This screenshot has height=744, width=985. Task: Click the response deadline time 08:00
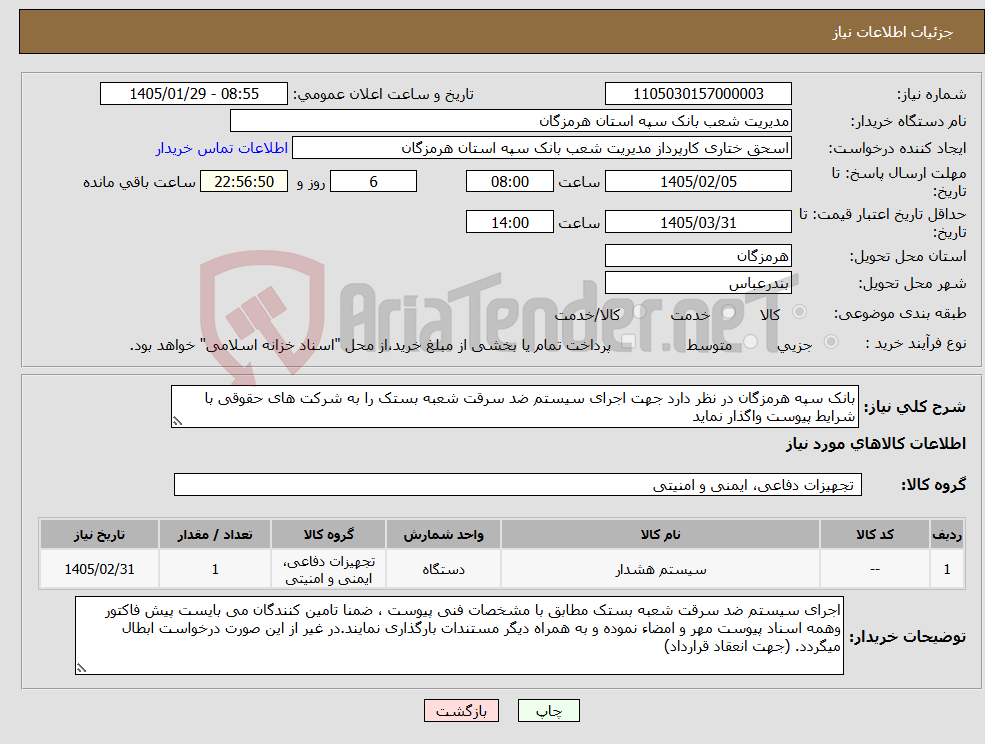[509, 182]
